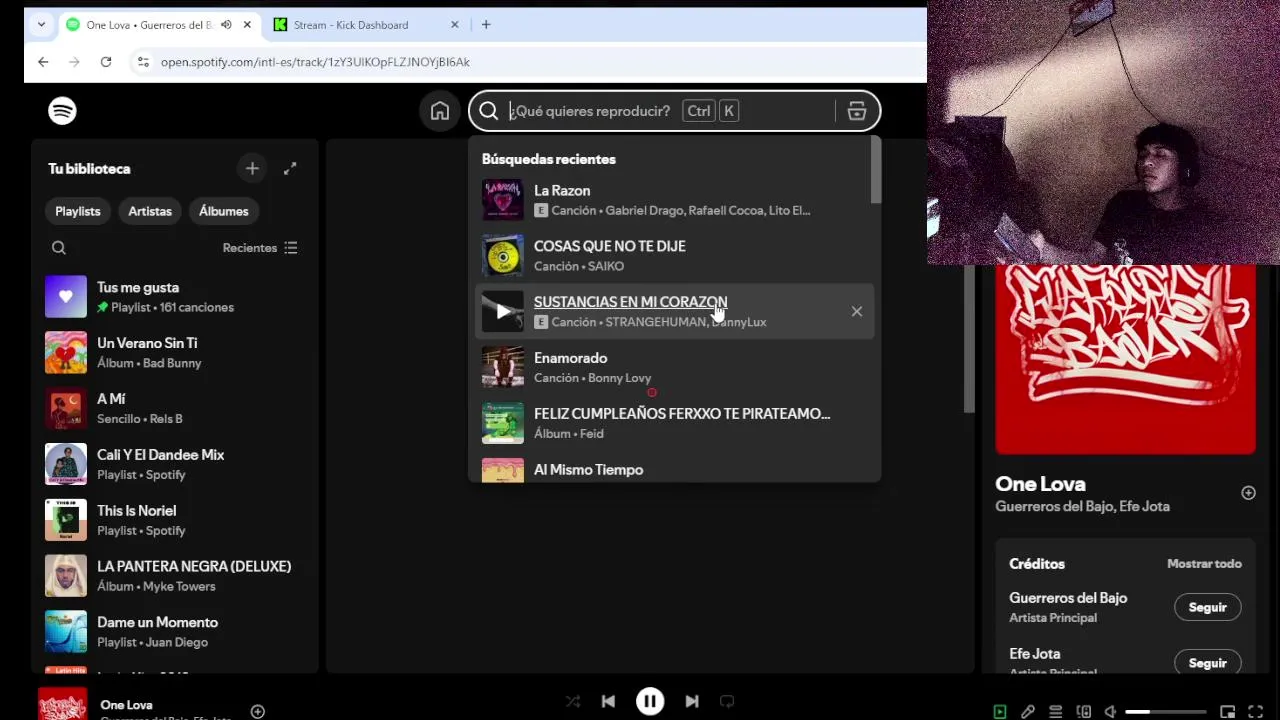Screen dimensions: 1280x720
Task: Add current track to library in bottom bar
Action: coord(257,711)
